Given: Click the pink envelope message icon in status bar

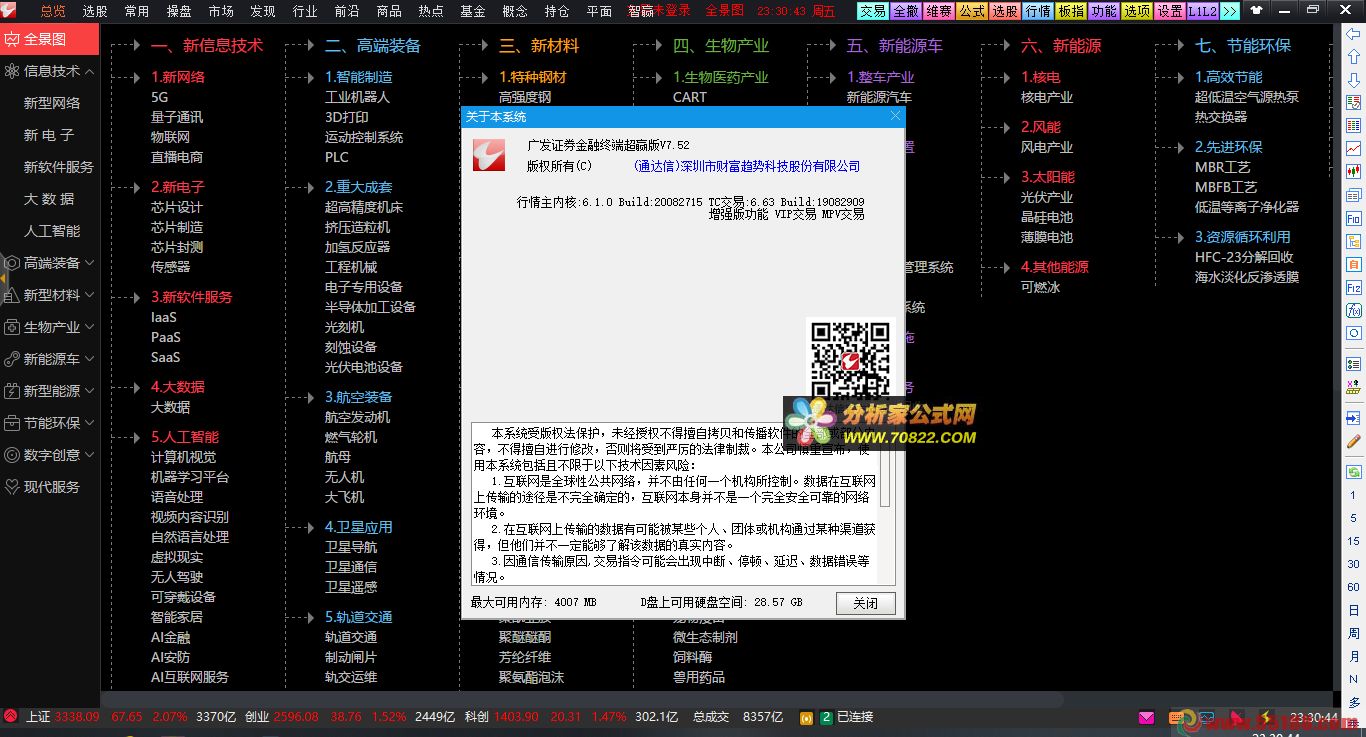Looking at the screenshot, I should point(1147,717).
